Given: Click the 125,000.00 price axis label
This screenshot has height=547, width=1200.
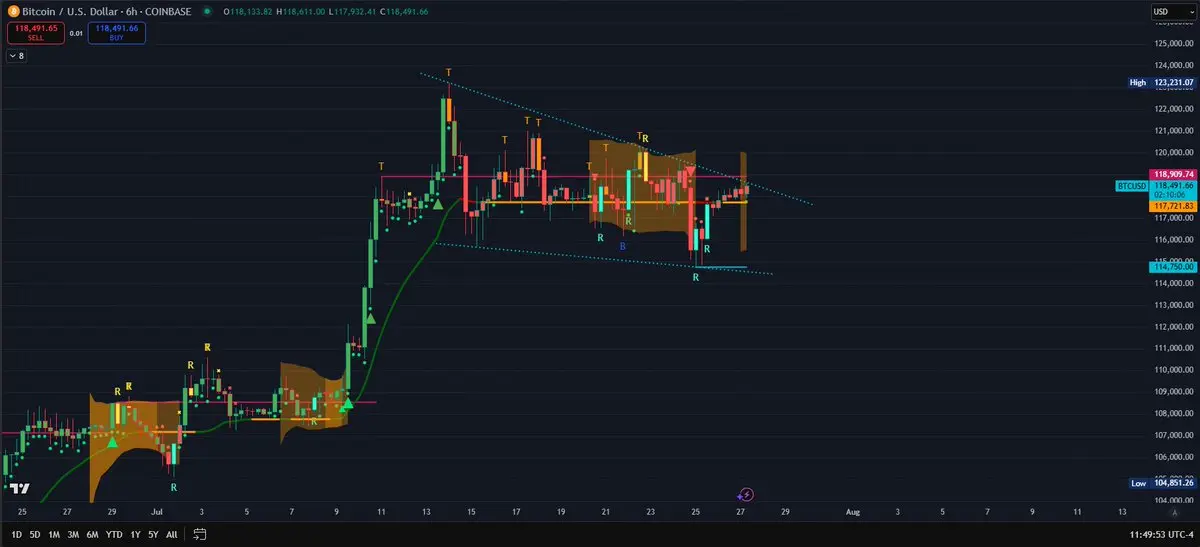Looking at the screenshot, I should tap(1174, 44).
